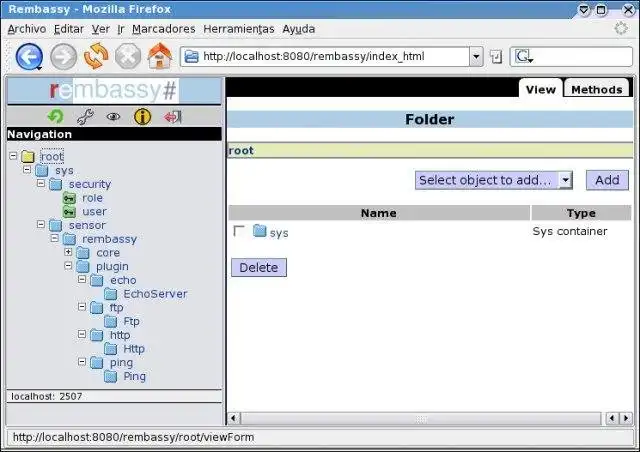Screen dimensions: 640x452
Task: Open the sys link in table
Action: (279, 233)
